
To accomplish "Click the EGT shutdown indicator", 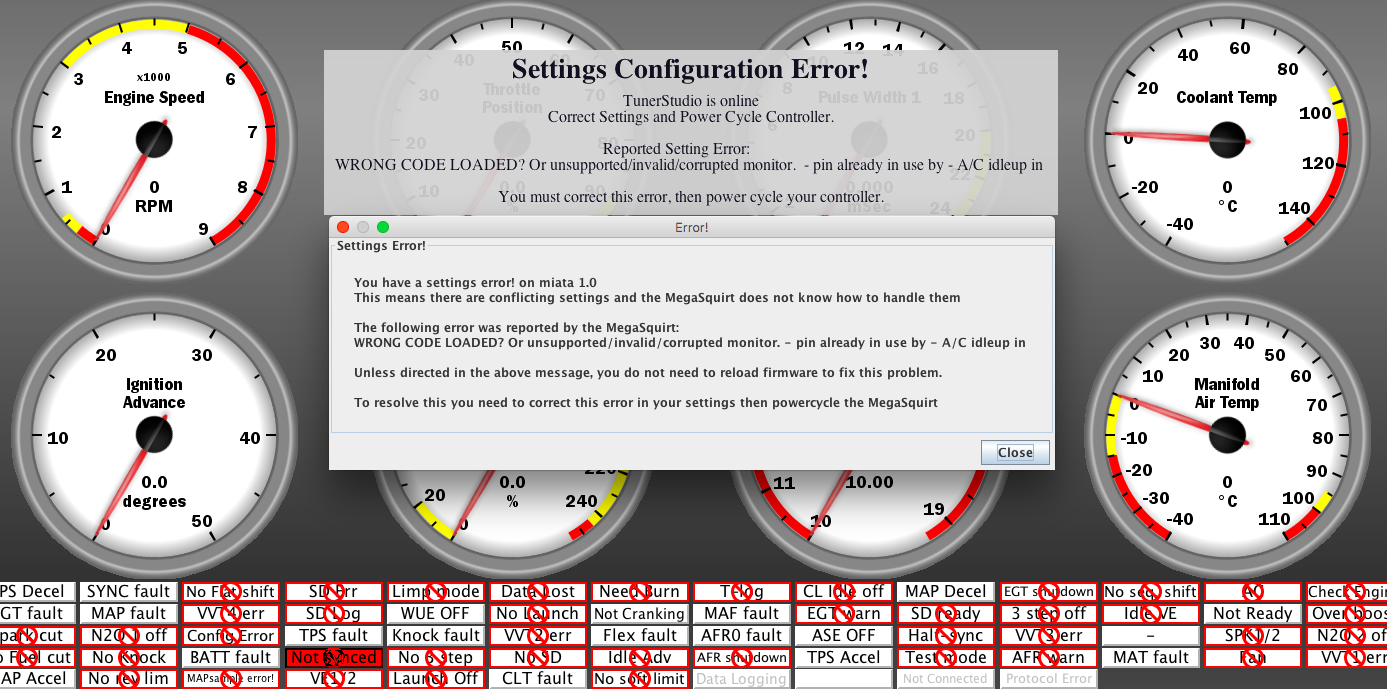I will coord(1048,591).
